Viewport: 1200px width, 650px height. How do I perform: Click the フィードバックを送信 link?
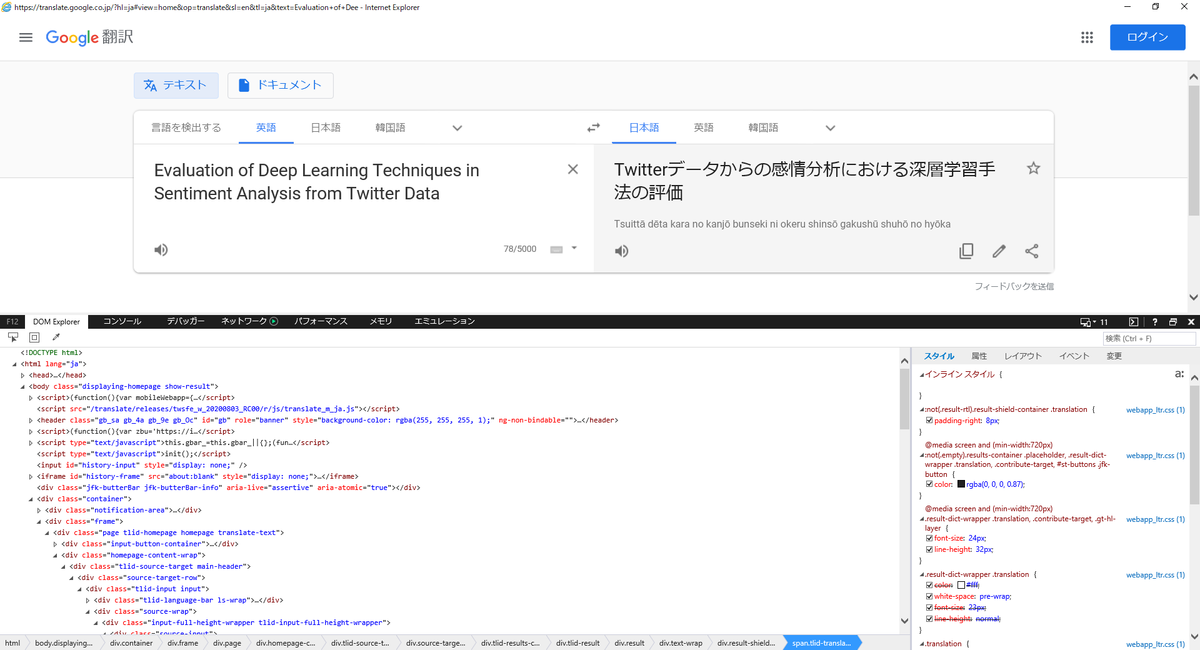point(1014,287)
